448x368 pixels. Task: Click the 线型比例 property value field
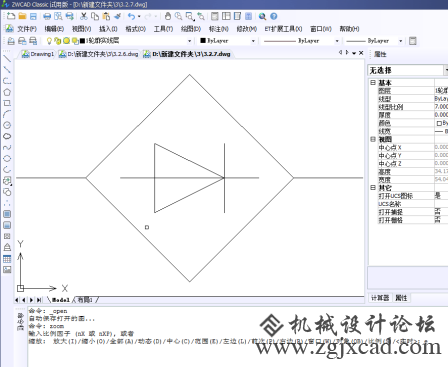[441, 107]
